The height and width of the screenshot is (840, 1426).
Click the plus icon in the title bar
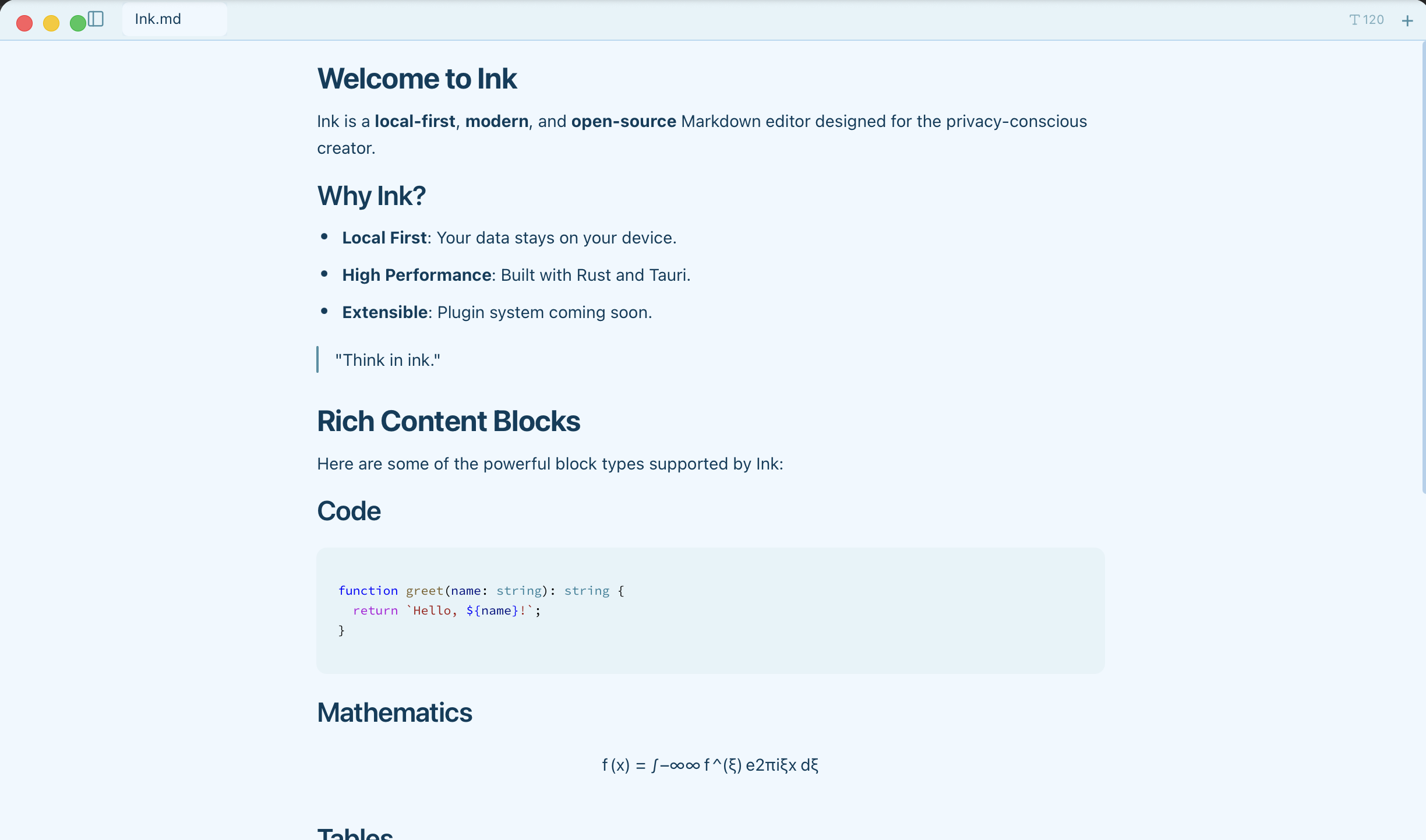point(1407,21)
